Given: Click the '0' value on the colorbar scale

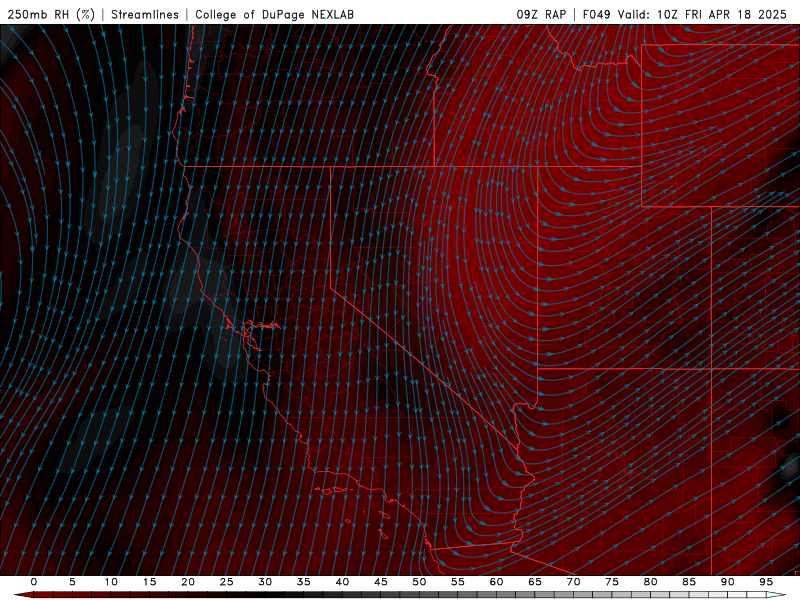Looking at the screenshot, I should coord(34,582).
